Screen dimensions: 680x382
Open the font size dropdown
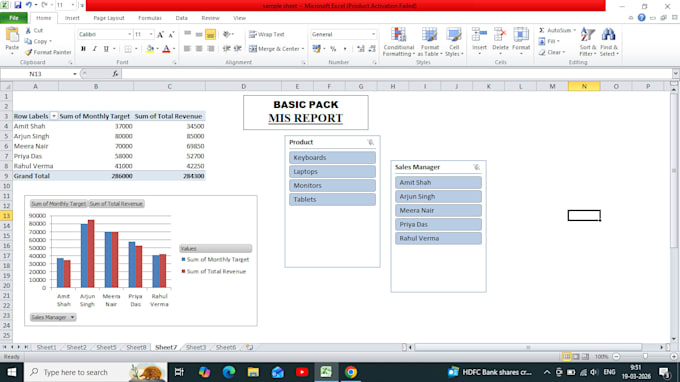(151, 34)
